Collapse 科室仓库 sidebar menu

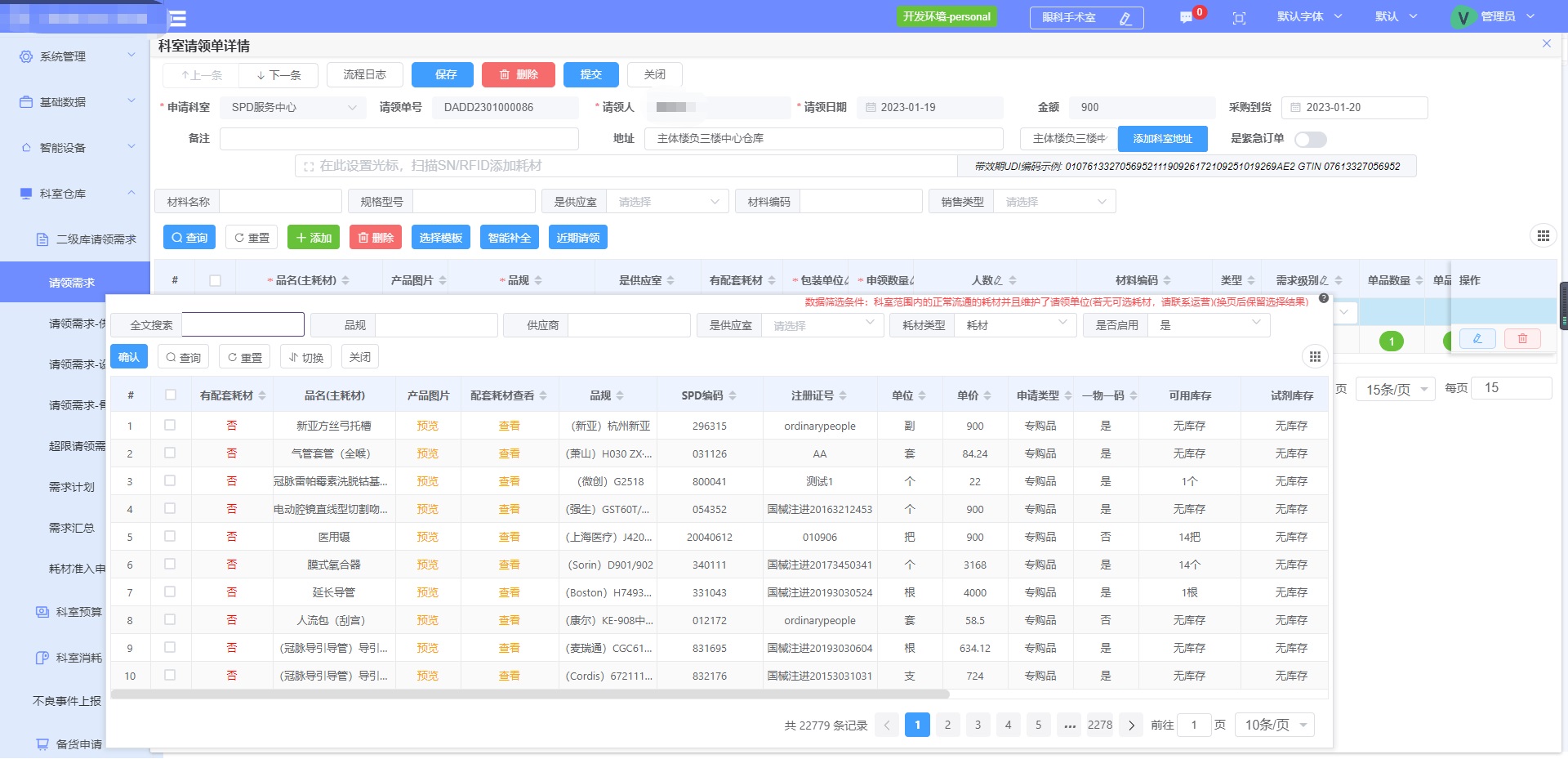75,194
